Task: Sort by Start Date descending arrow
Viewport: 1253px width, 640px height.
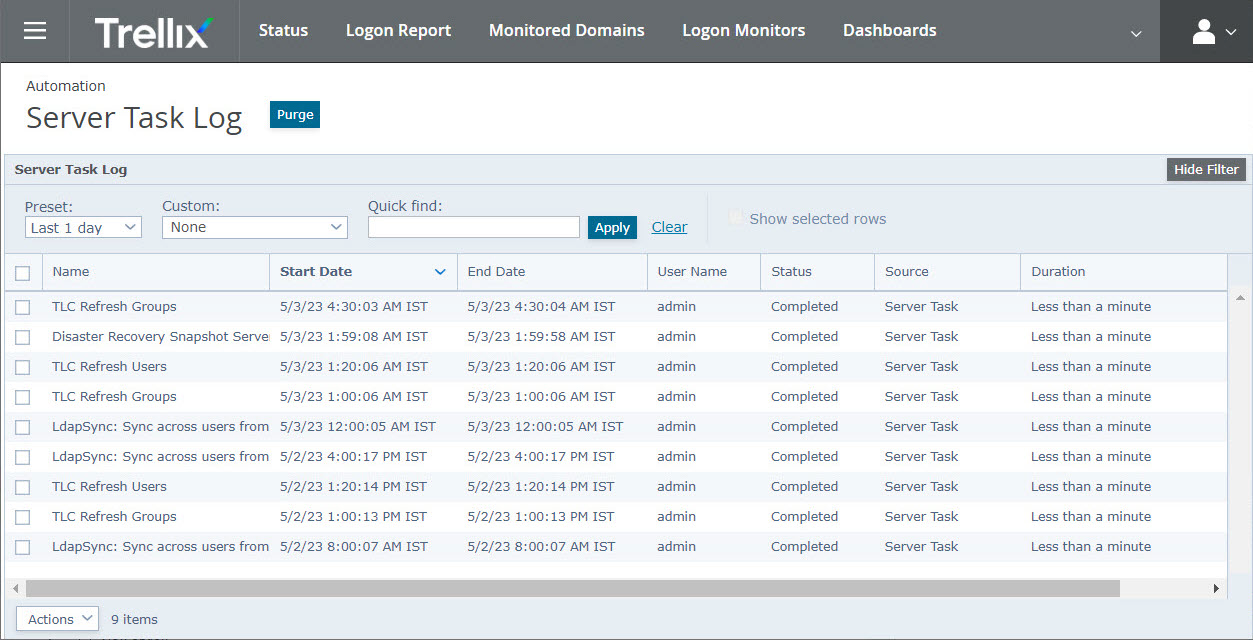Action: pos(440,272)
